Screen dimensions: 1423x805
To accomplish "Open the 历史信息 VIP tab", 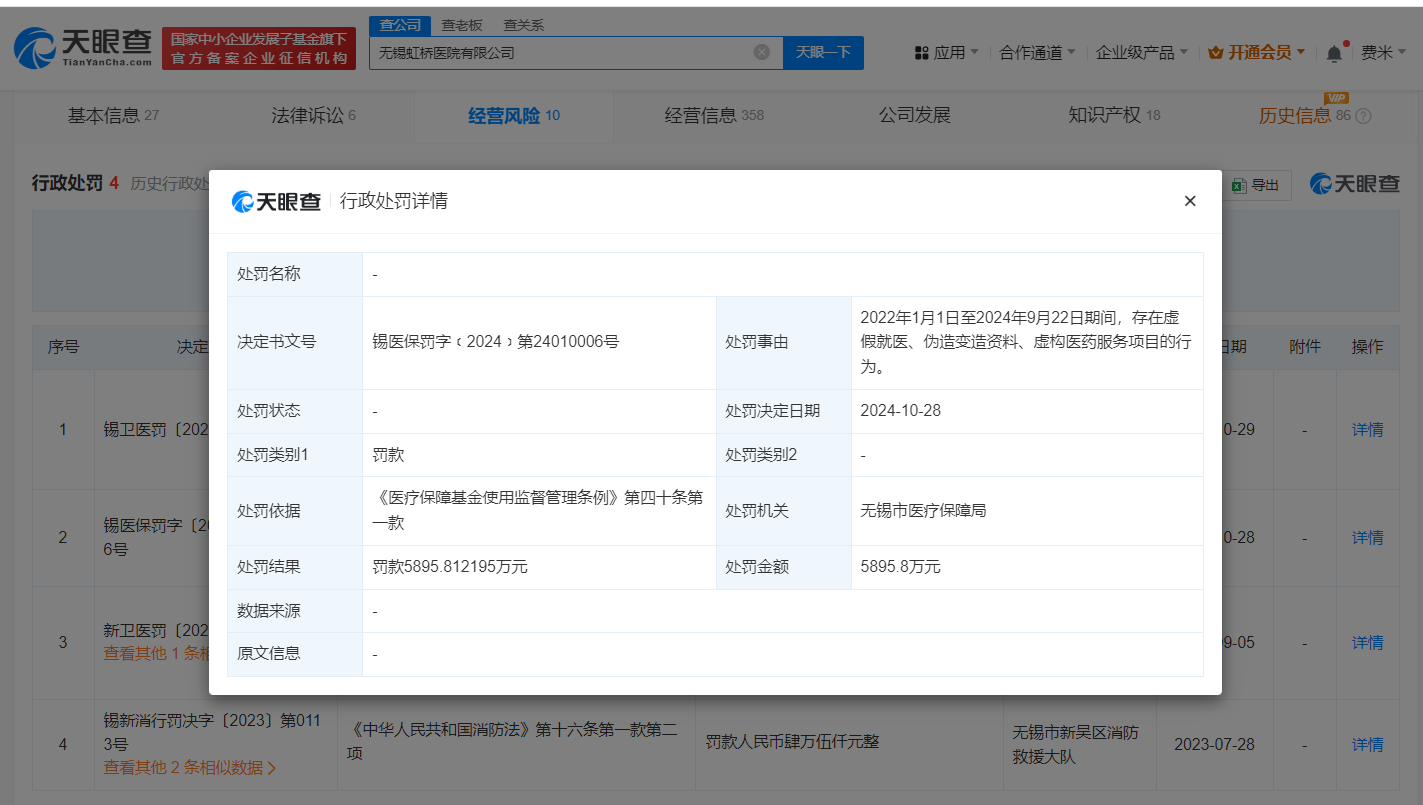I will [1303, 115].
